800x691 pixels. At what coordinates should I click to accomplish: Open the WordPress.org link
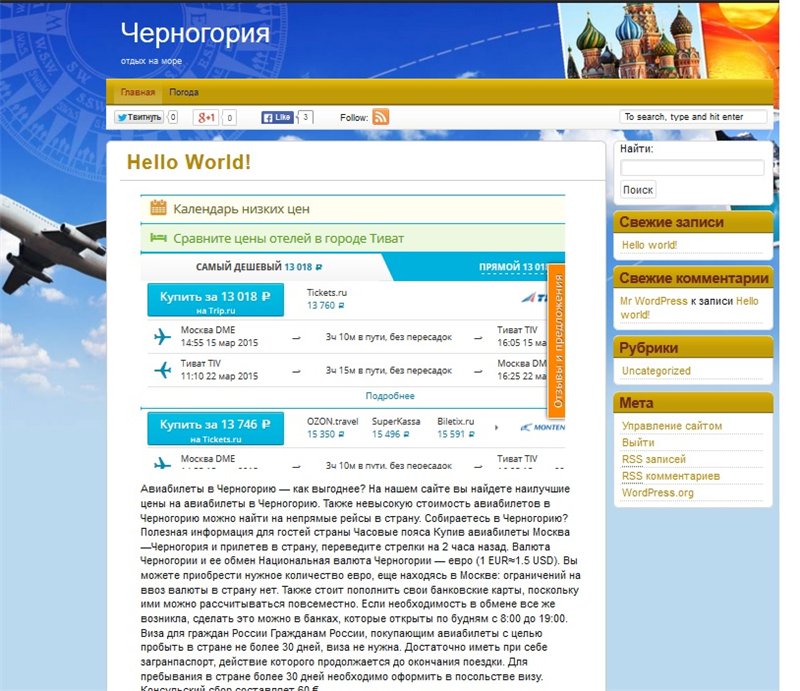coord(657,493)
